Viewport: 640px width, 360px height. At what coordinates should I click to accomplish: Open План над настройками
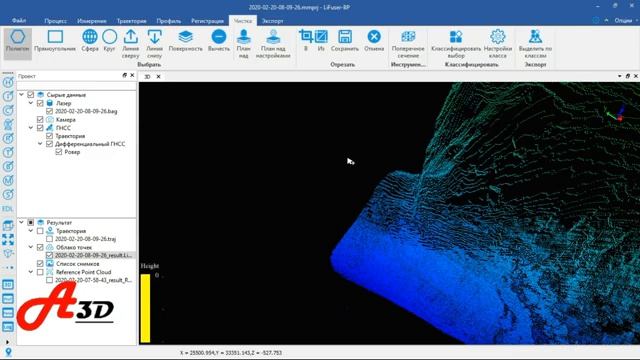tap(273, 44)
